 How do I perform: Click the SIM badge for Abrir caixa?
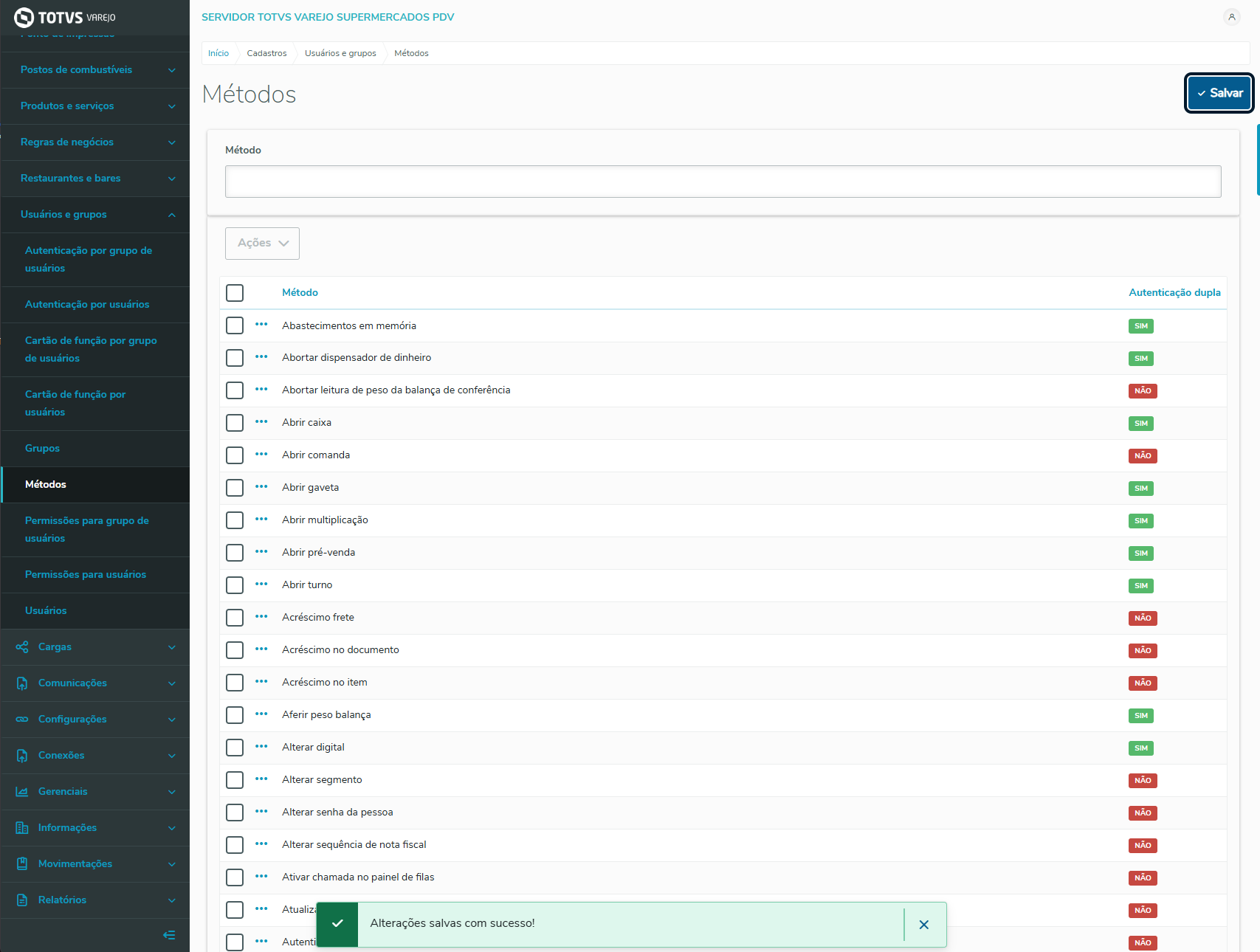tap(1141, 424)
